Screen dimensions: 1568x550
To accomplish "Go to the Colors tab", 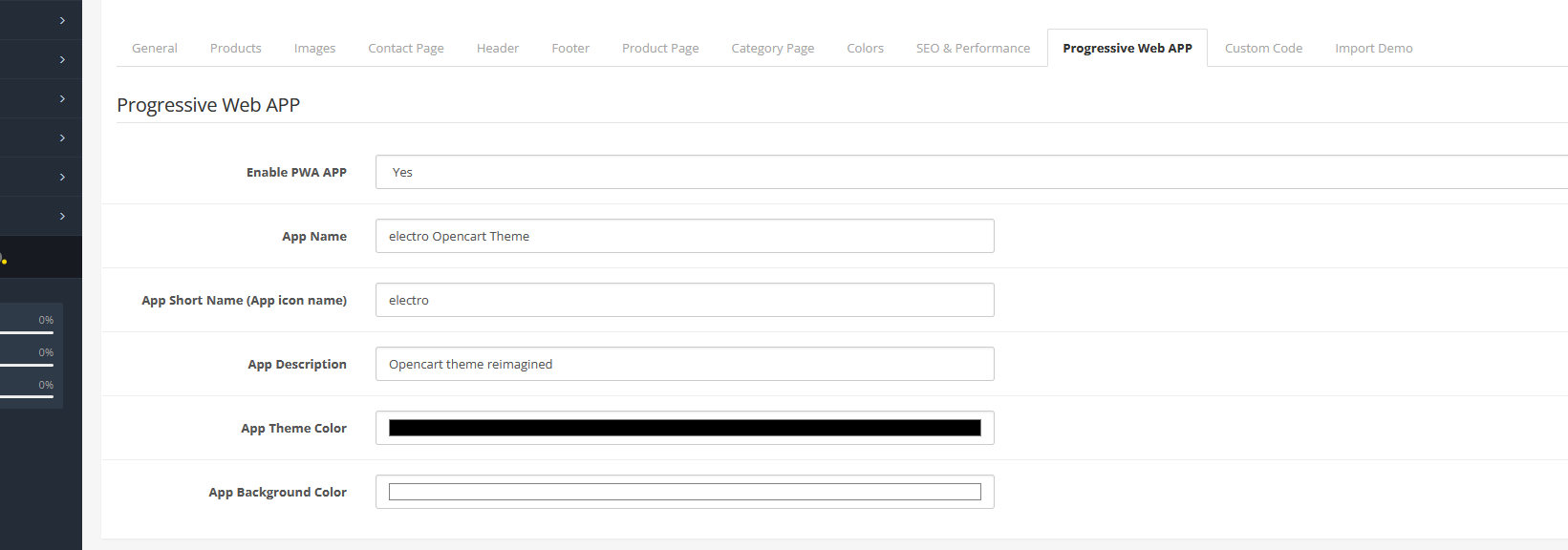I will (866, 48).
